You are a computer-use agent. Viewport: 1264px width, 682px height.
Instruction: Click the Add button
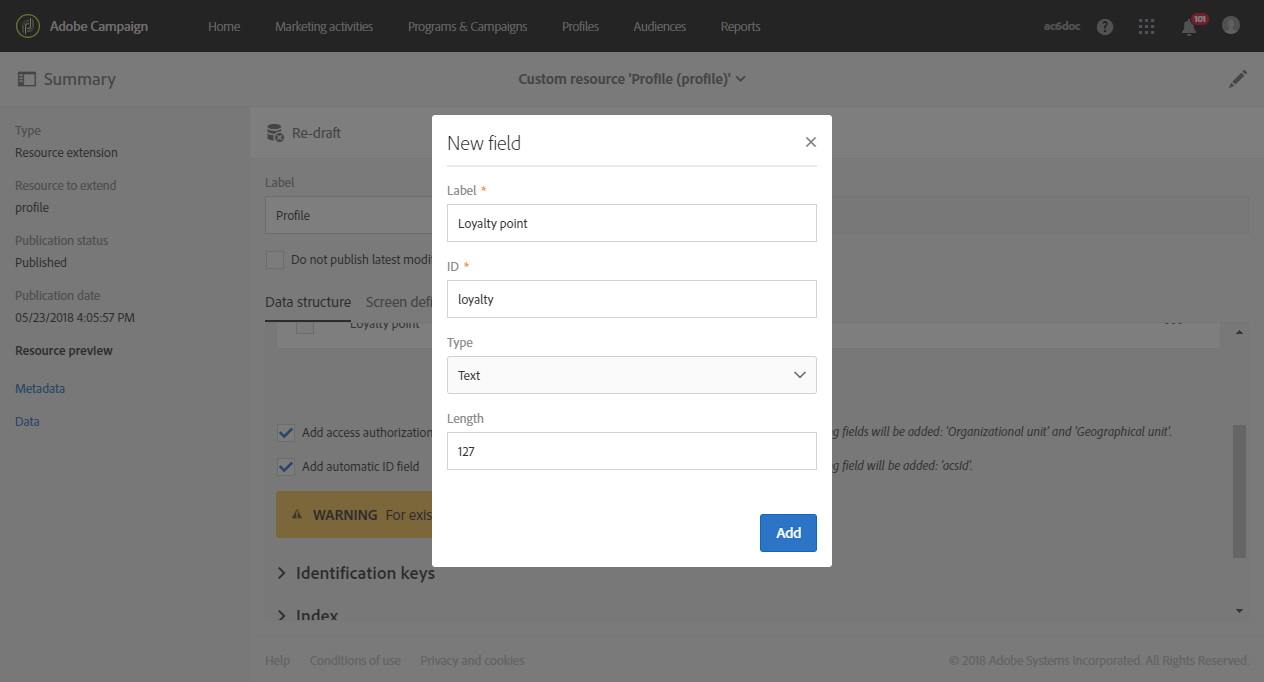(x=788, y=533)
